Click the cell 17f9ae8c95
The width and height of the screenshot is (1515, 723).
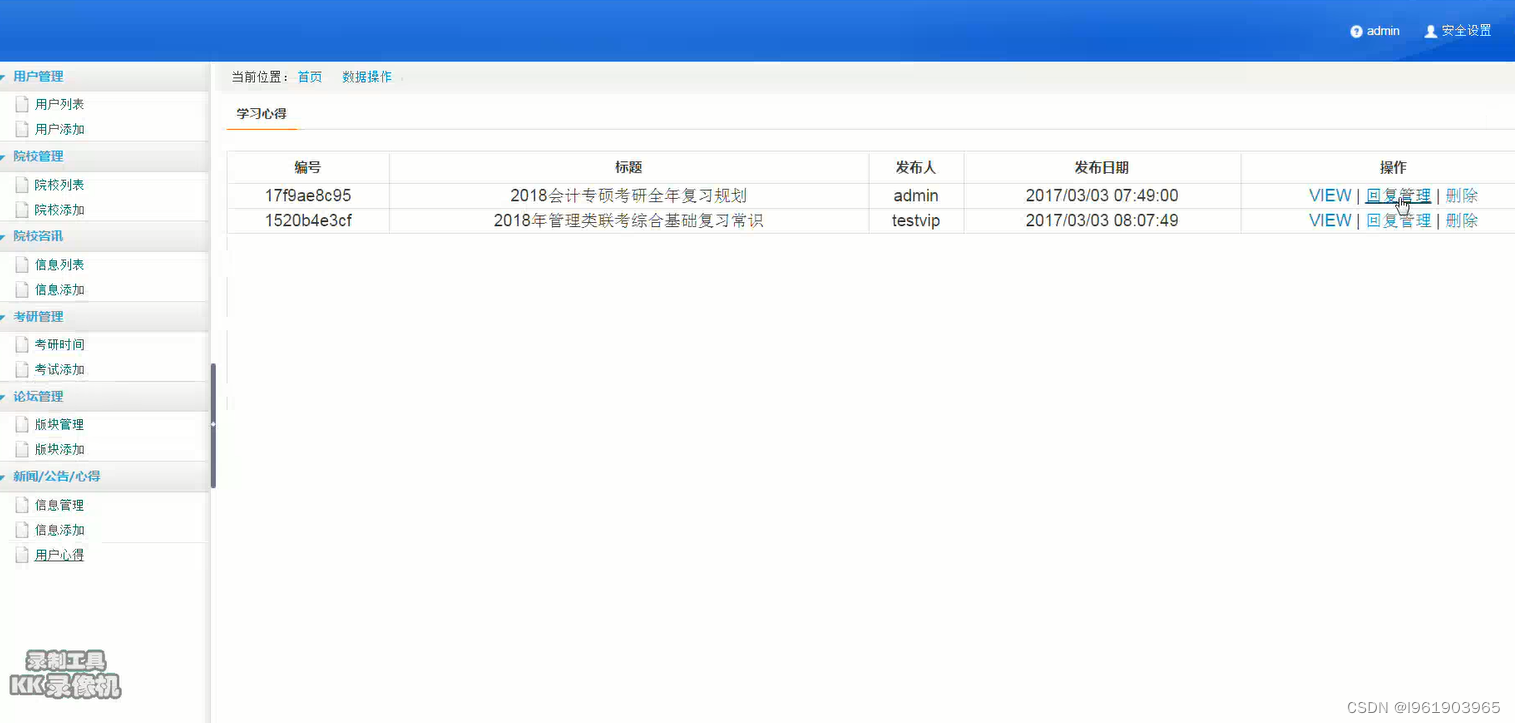pos(308,196)
